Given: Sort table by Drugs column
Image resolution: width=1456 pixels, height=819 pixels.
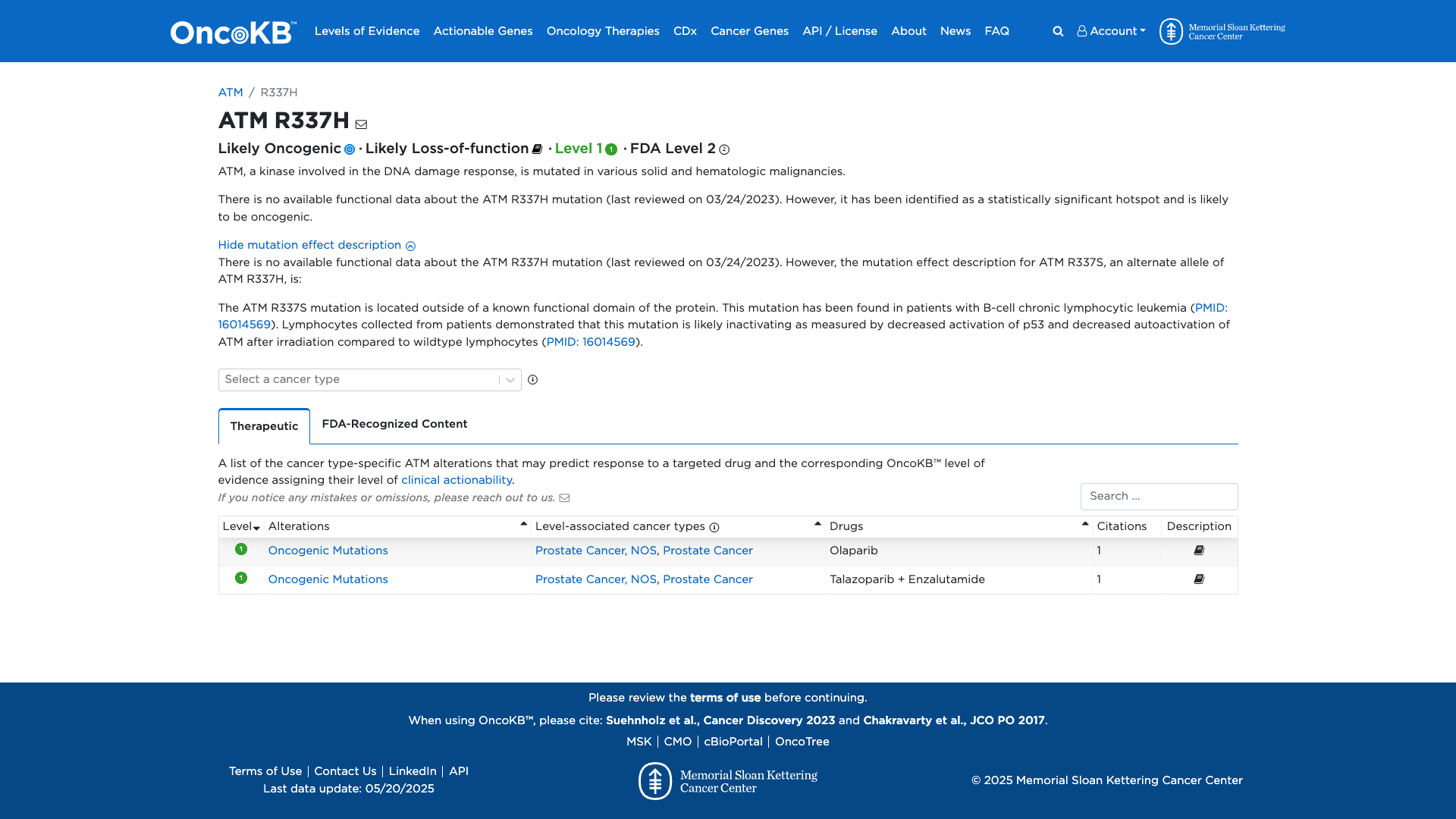Looking at the screenshot, I should coord(959,527).
